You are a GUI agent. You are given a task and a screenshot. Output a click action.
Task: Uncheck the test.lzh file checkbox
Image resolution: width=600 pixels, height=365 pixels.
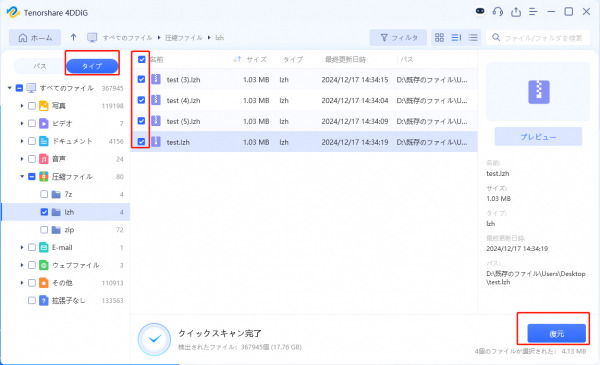[141, 142]
